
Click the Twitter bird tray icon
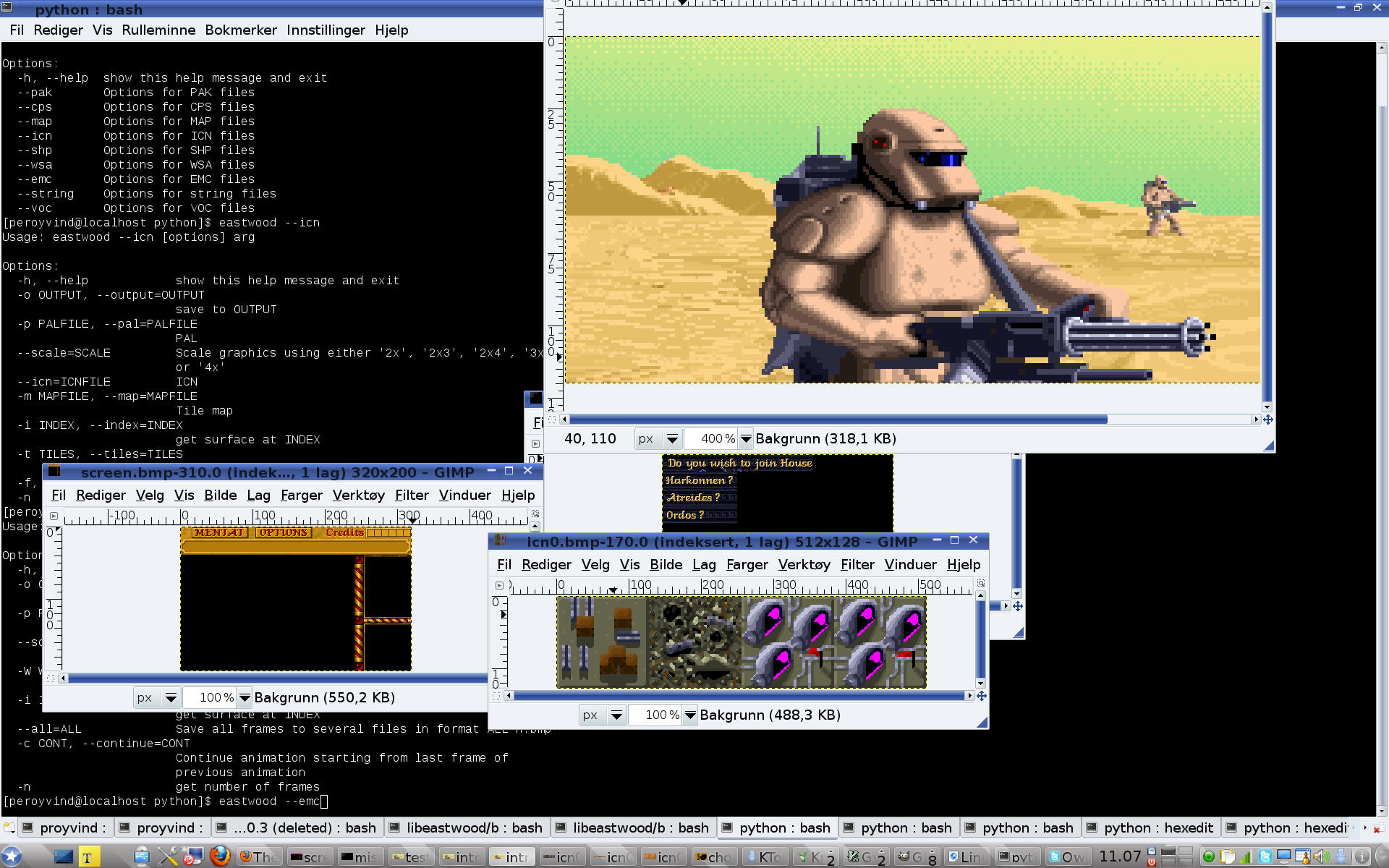tap(1265, 856)
